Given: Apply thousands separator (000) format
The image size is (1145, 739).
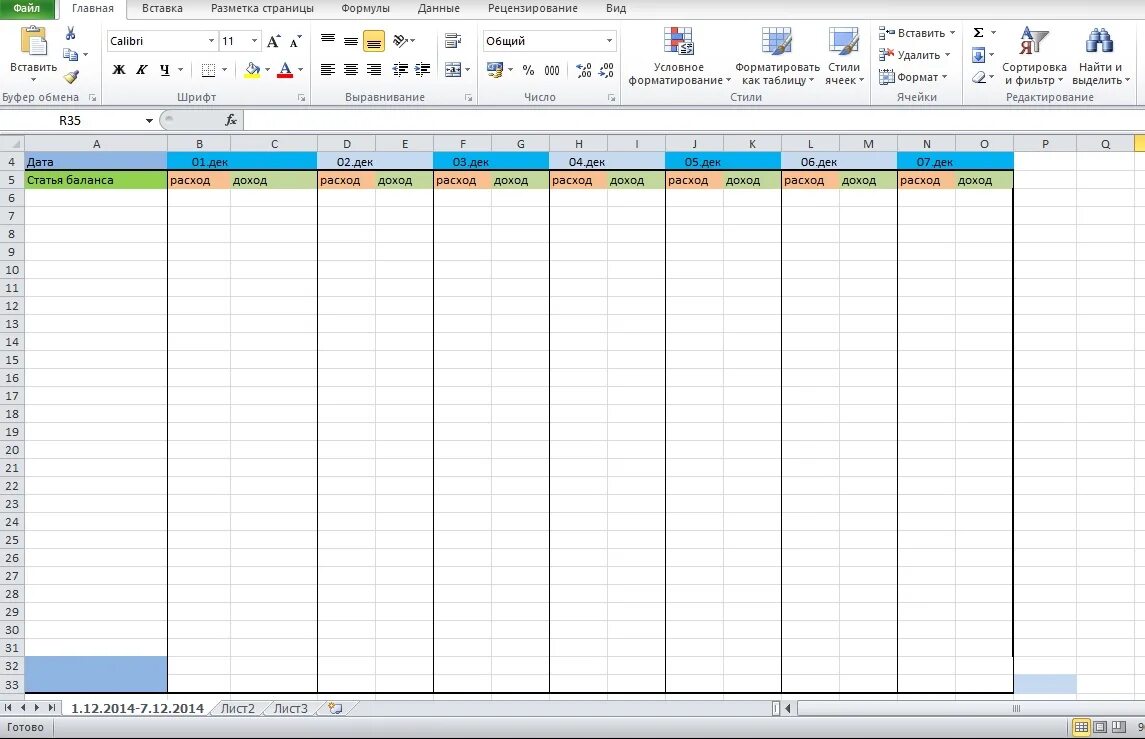Looking at the screenshot, I should tap(551, 70).
